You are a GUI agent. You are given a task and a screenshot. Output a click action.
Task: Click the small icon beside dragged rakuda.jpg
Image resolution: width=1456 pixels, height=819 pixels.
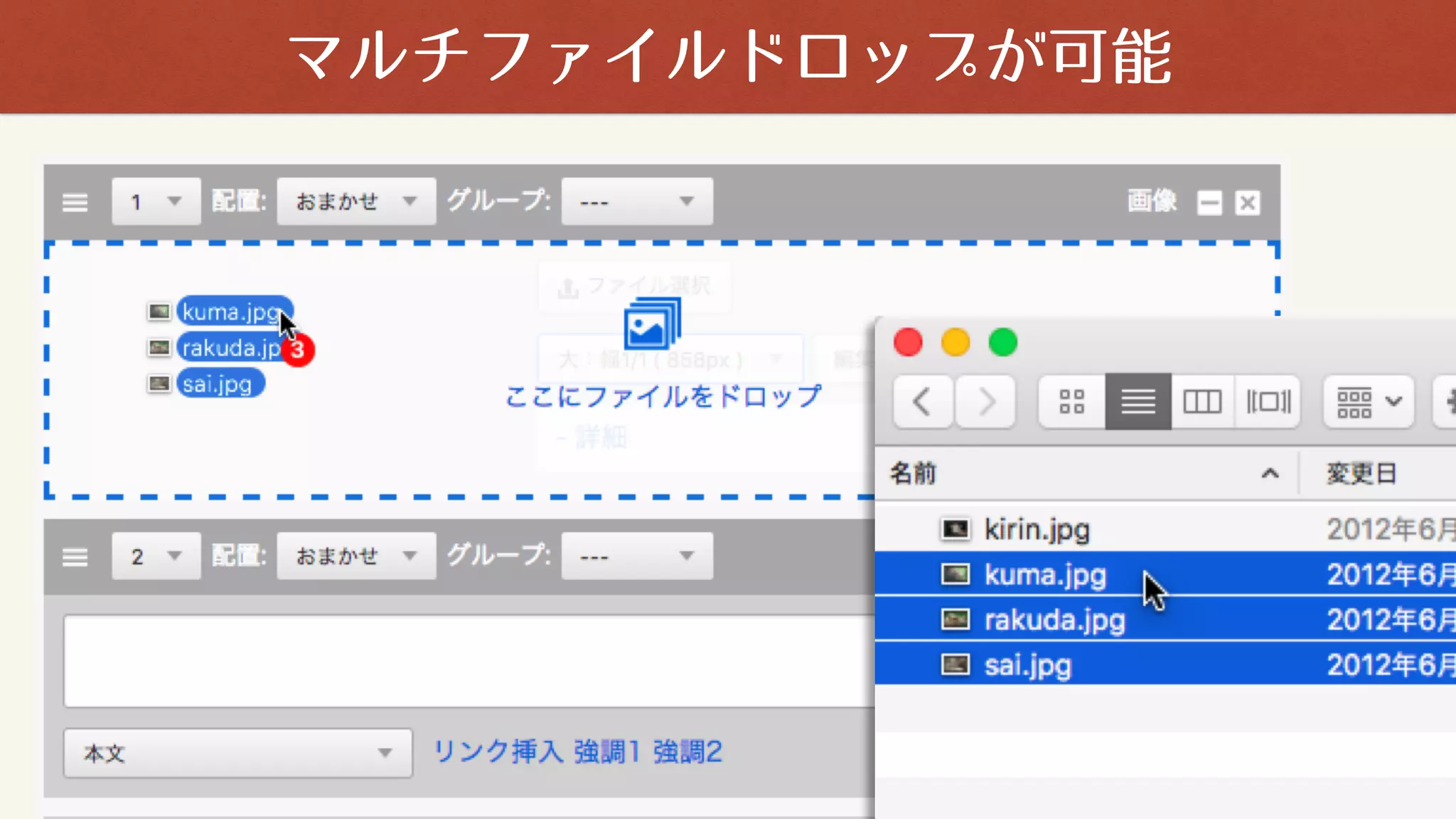tap(159, 348)
